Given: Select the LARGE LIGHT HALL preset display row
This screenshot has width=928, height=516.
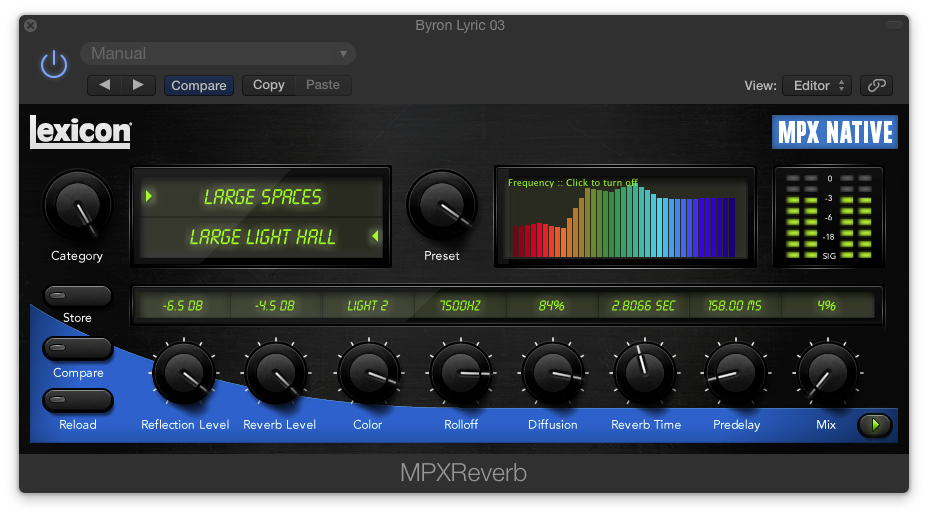Looking at the screenshot, I should [x=262, y=237].
